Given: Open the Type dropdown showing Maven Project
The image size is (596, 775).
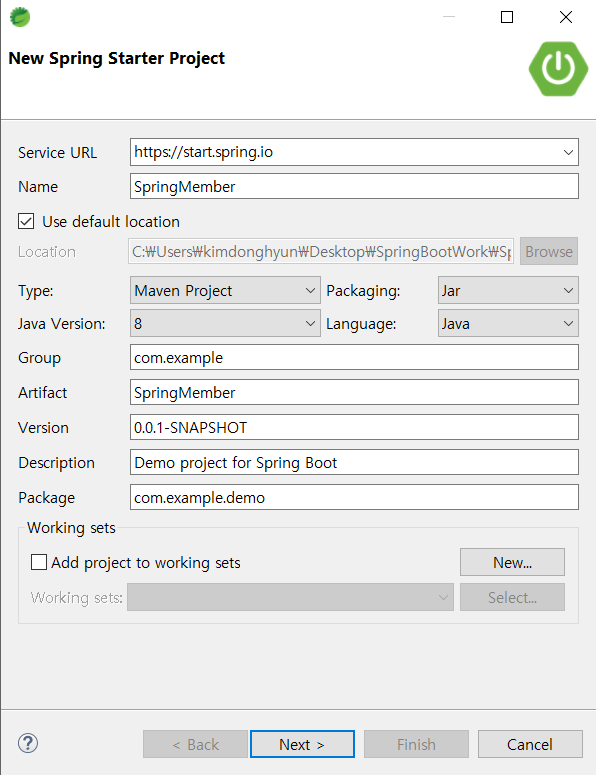Looking at the screenshot, I should click(225, 290).
